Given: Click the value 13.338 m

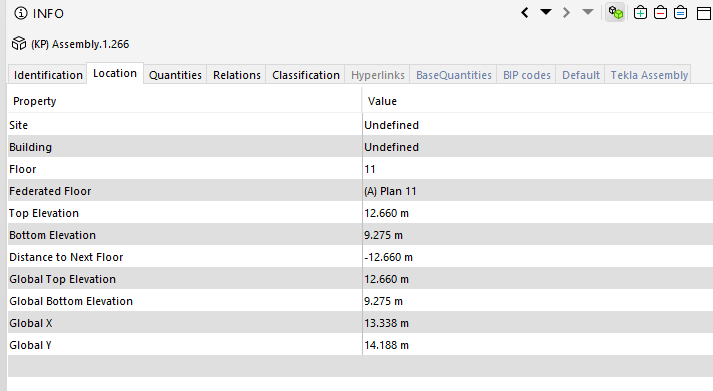Looking at the screenshot, I should 387,323.
